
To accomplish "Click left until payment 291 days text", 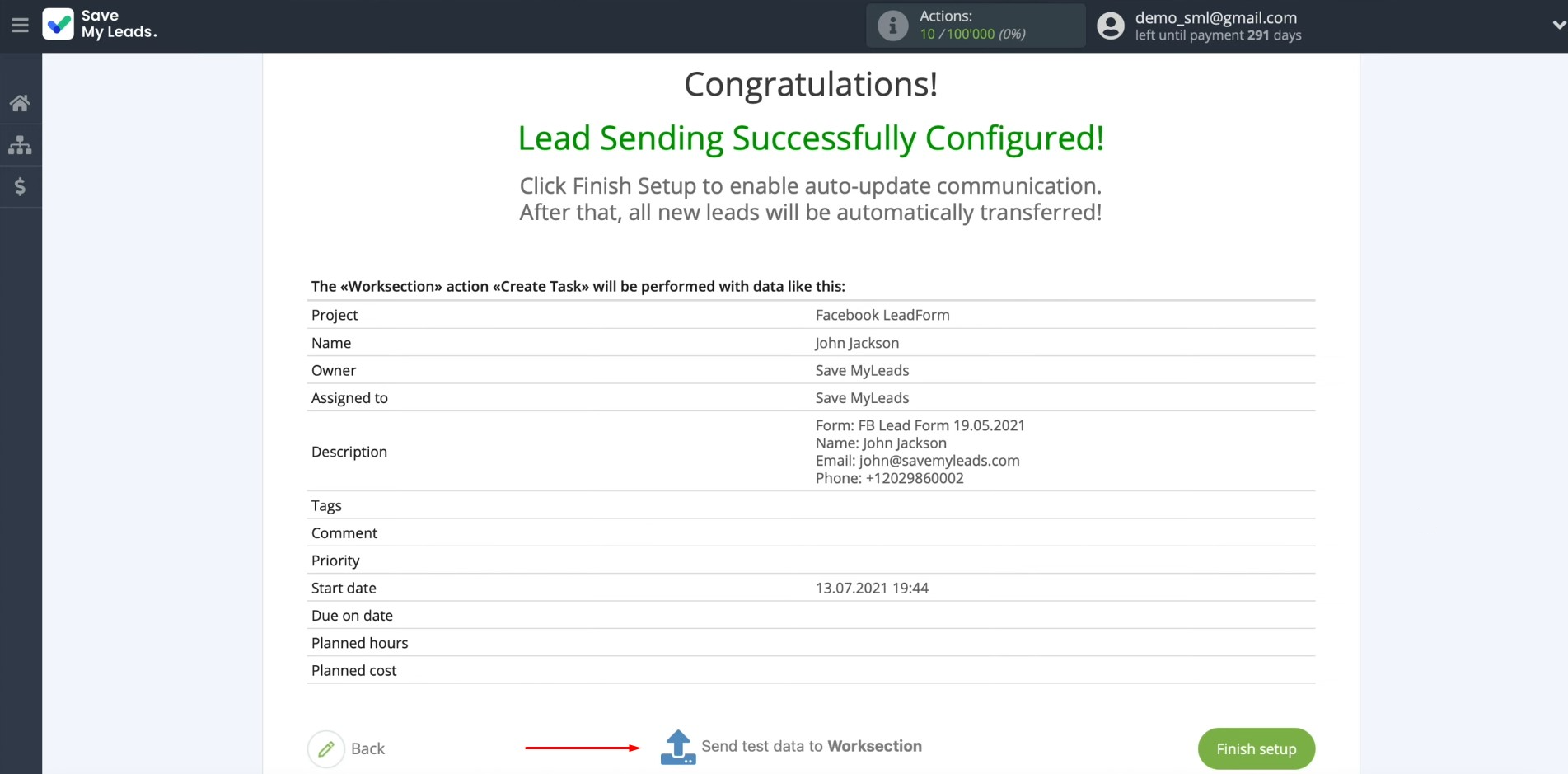I will (x=1218, y=35).
